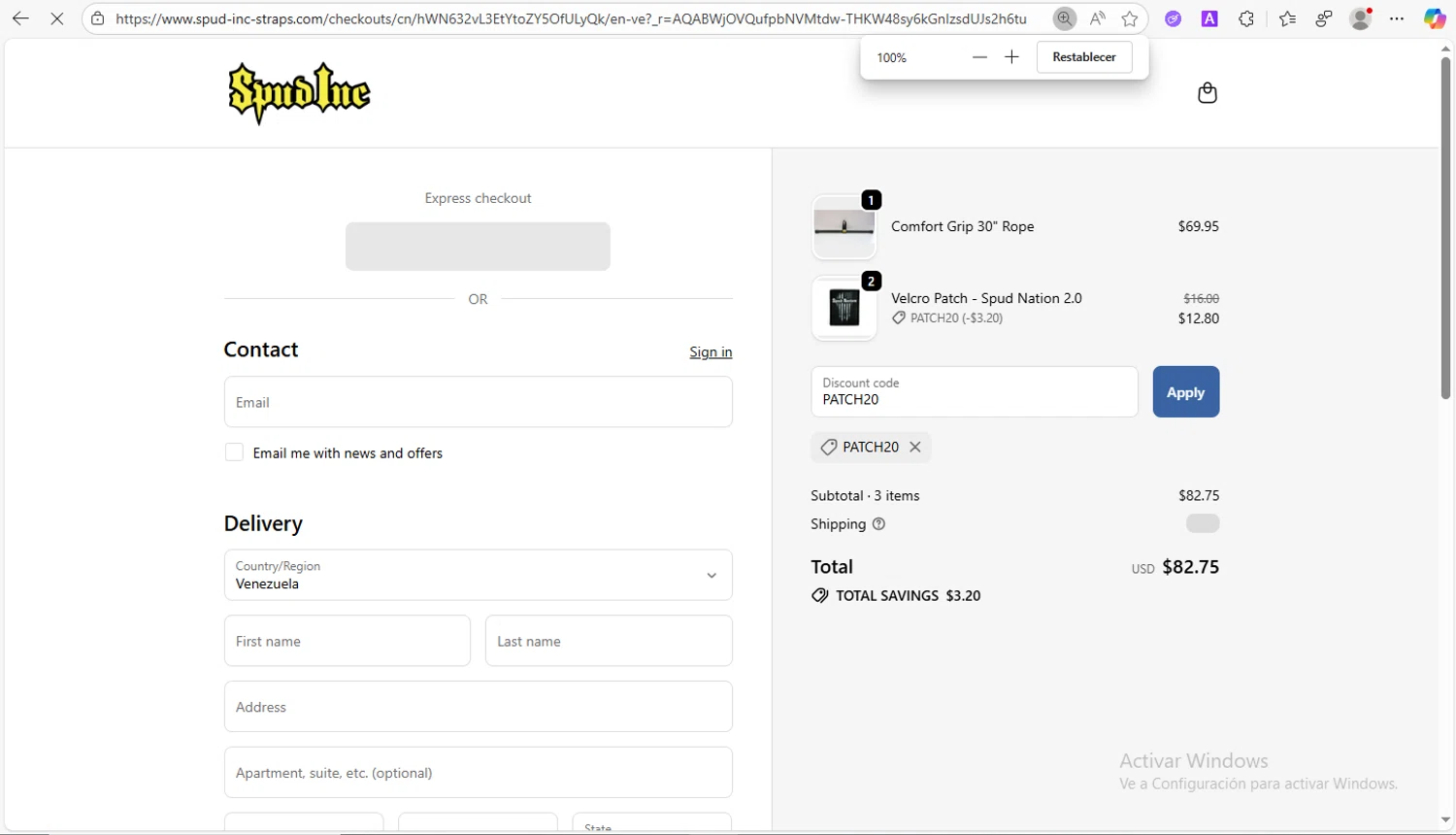This screenshot has width=1456, height=835.
Task: Open the purple round extension icon
Action: pyautogui.click(x=1174, y=18)
